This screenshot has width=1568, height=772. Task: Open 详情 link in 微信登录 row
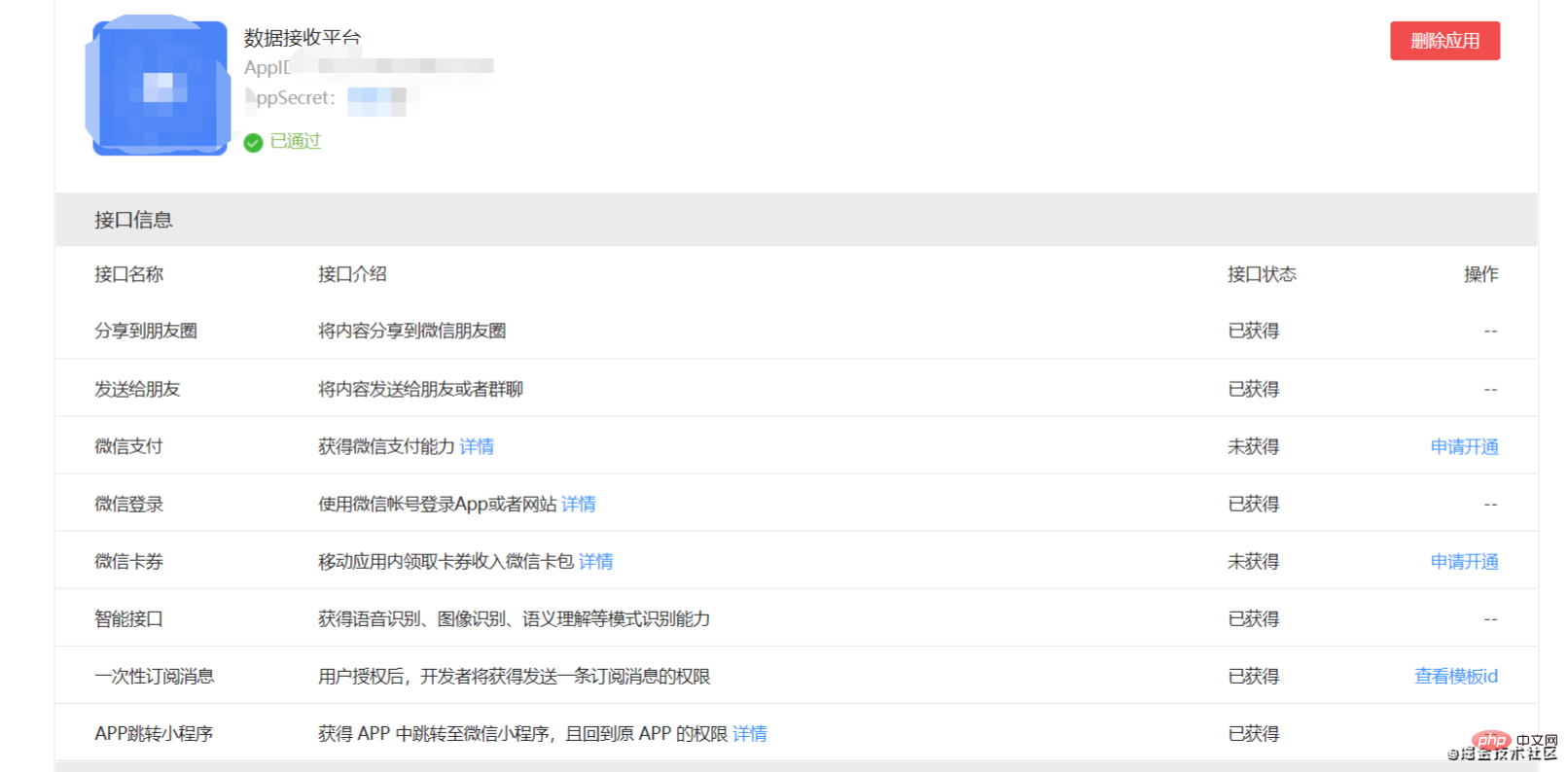pos(579,504)
